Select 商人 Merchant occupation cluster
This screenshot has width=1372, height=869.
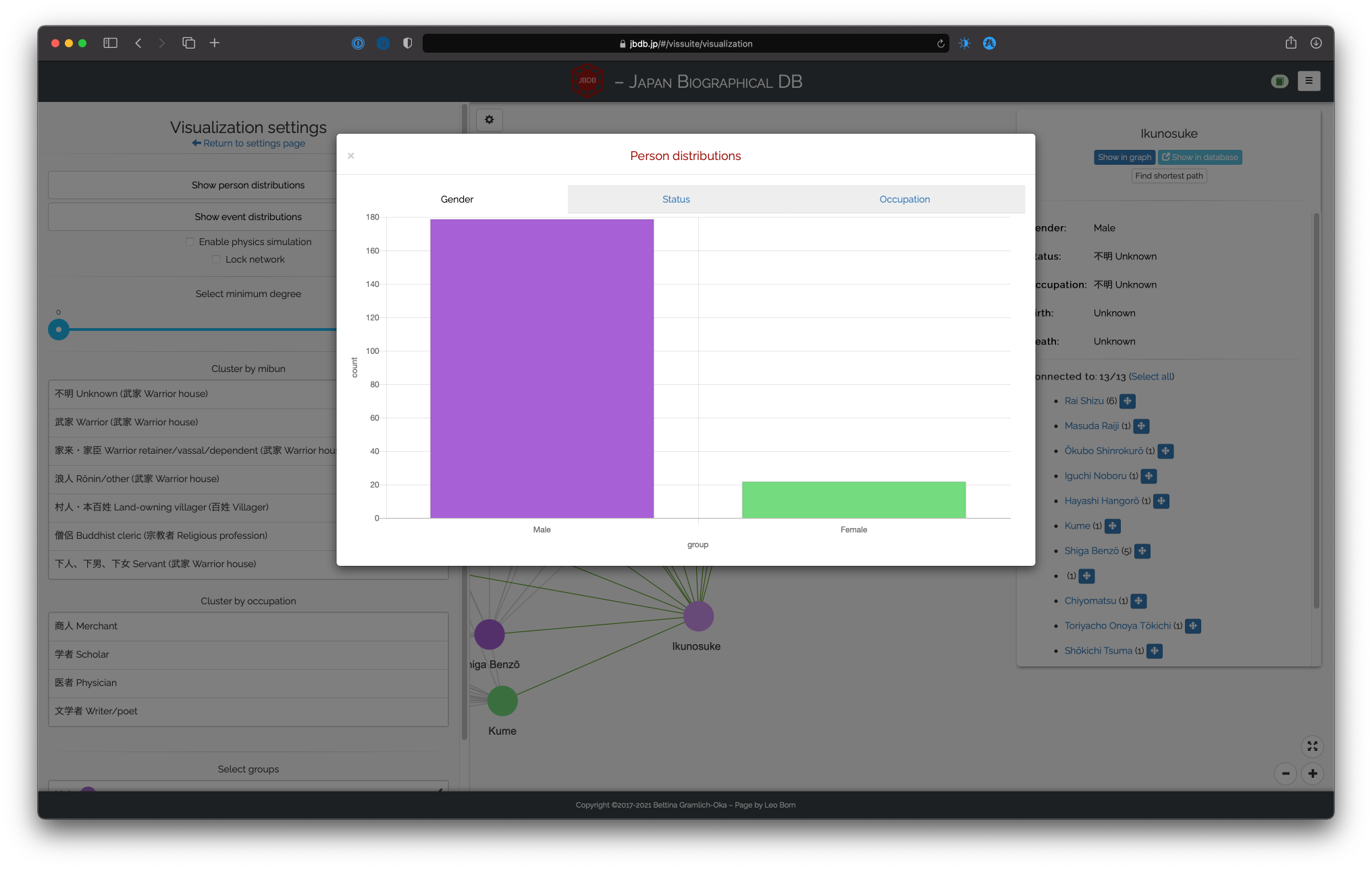point(248,626)
